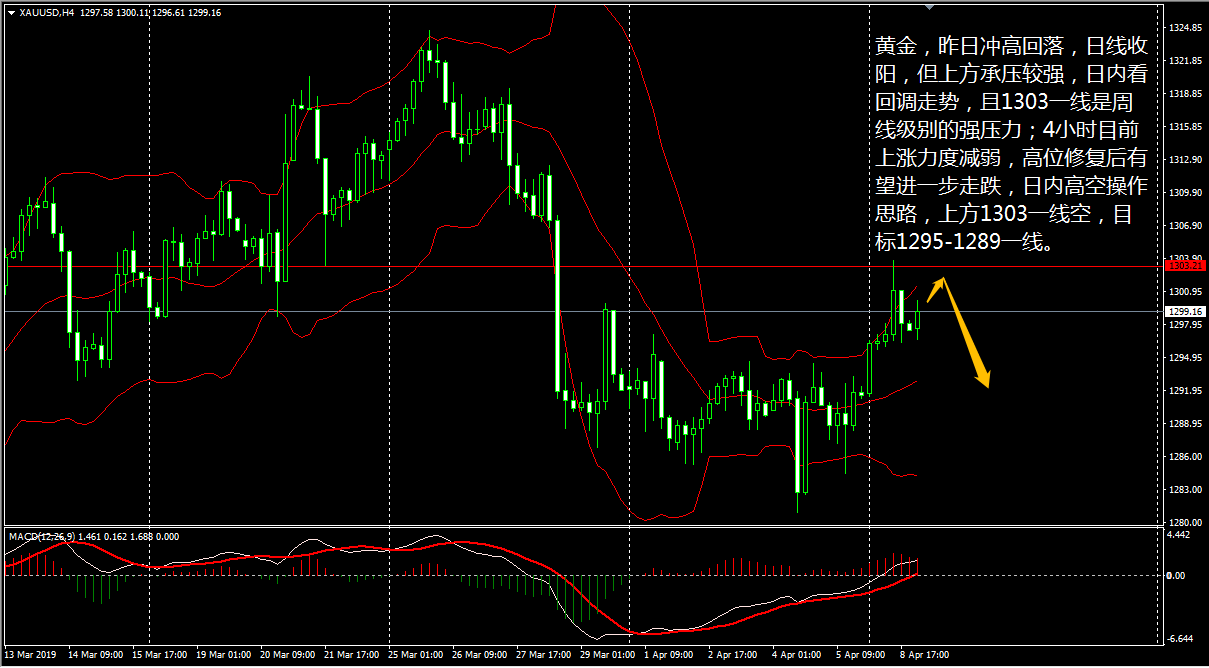The height and width of the screenshot is (668, 1209).
Task: Click the 4.442 MACD scale value
Action: [1179, 535]
